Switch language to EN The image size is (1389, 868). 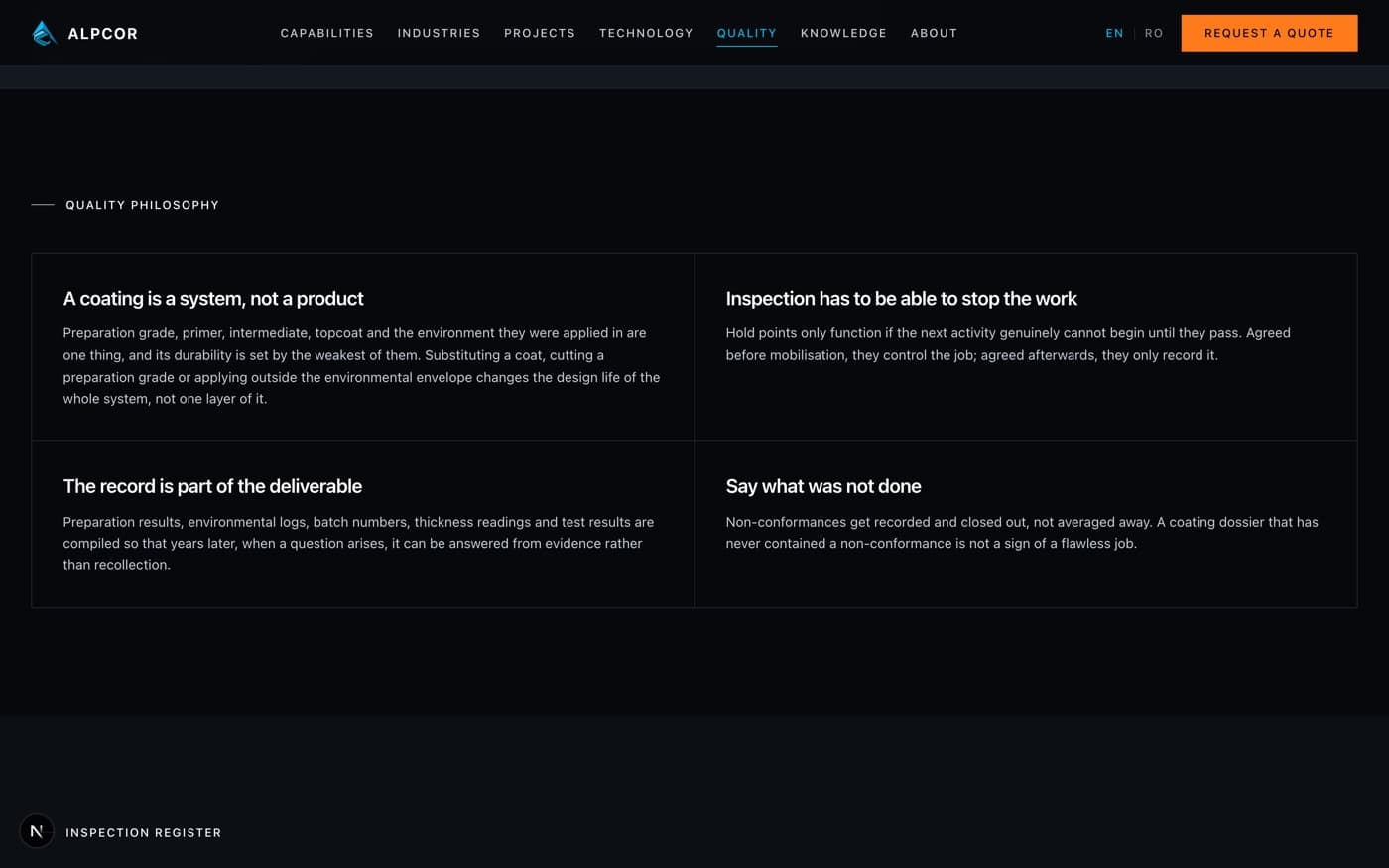(1114, 33)
